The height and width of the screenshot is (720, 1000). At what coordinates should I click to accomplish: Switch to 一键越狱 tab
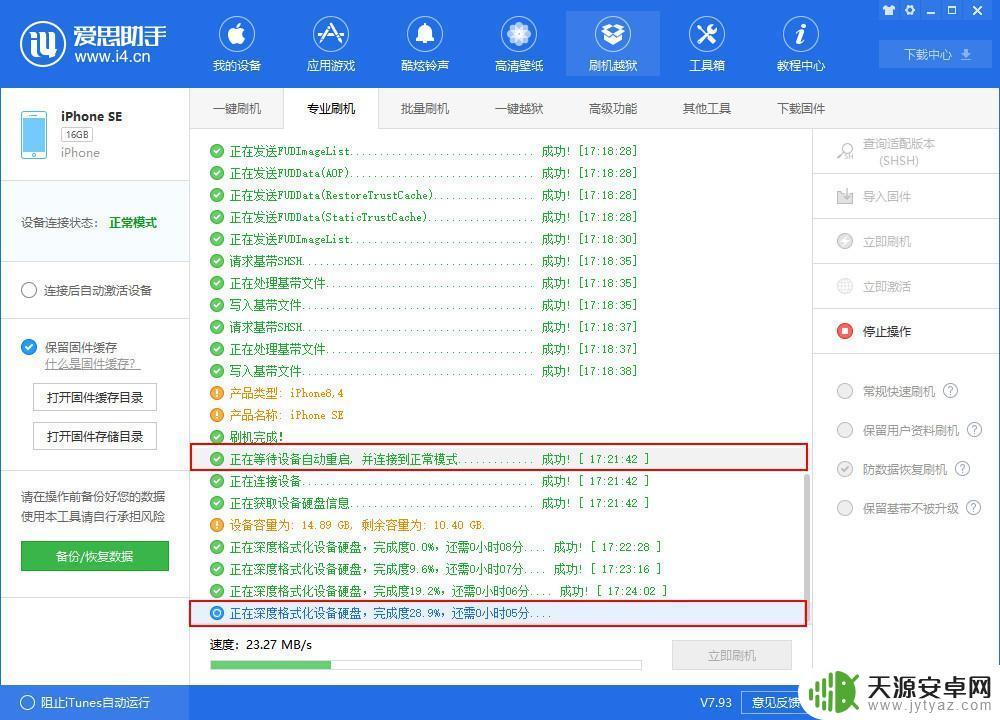(x=518, y=108)
